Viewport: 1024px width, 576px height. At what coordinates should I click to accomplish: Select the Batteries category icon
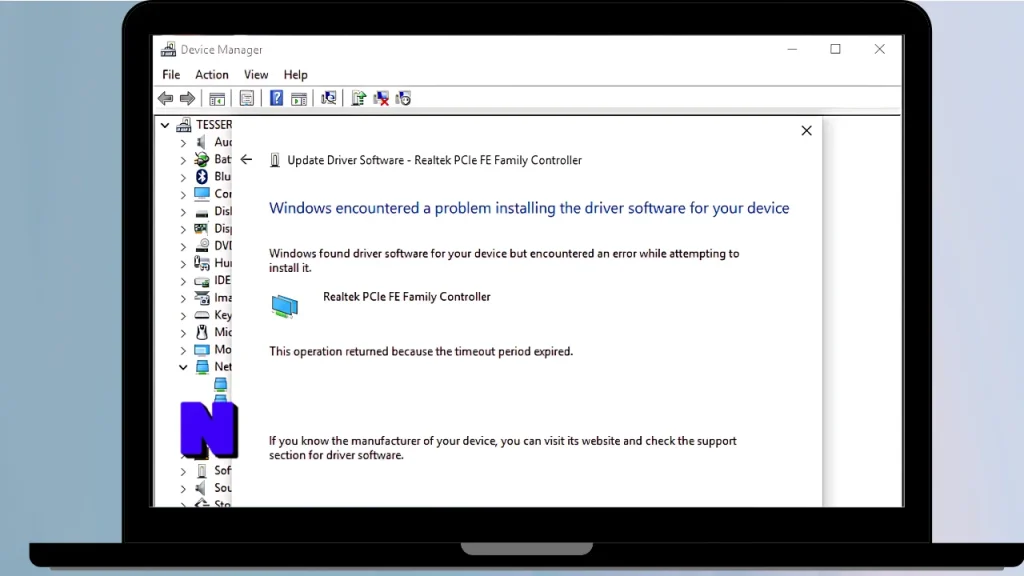[x=202, y=159]
